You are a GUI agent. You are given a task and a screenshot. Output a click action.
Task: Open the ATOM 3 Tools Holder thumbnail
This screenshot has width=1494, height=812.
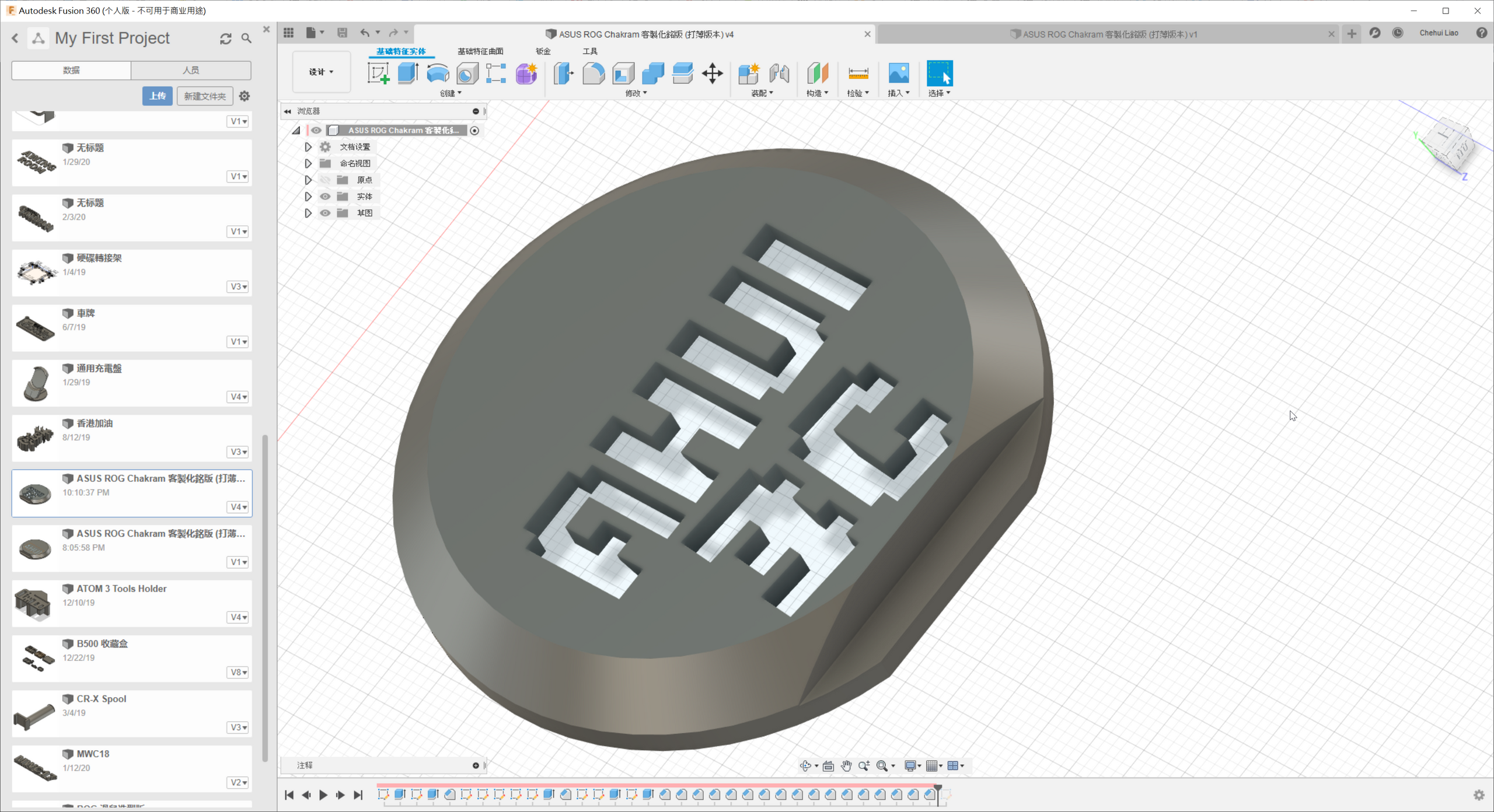click(x=34, y=603)
